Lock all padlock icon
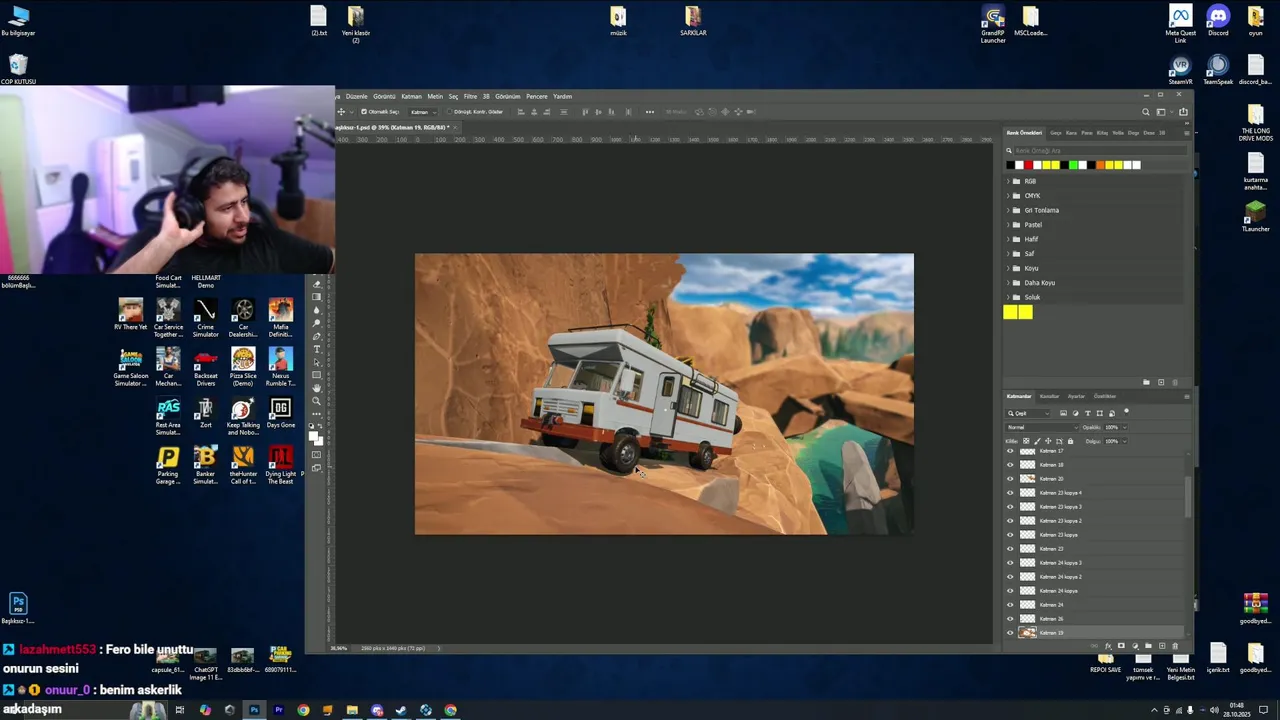Image resolution: width=1280 pixels, height=720 pixels. (x=1070, y=441)
